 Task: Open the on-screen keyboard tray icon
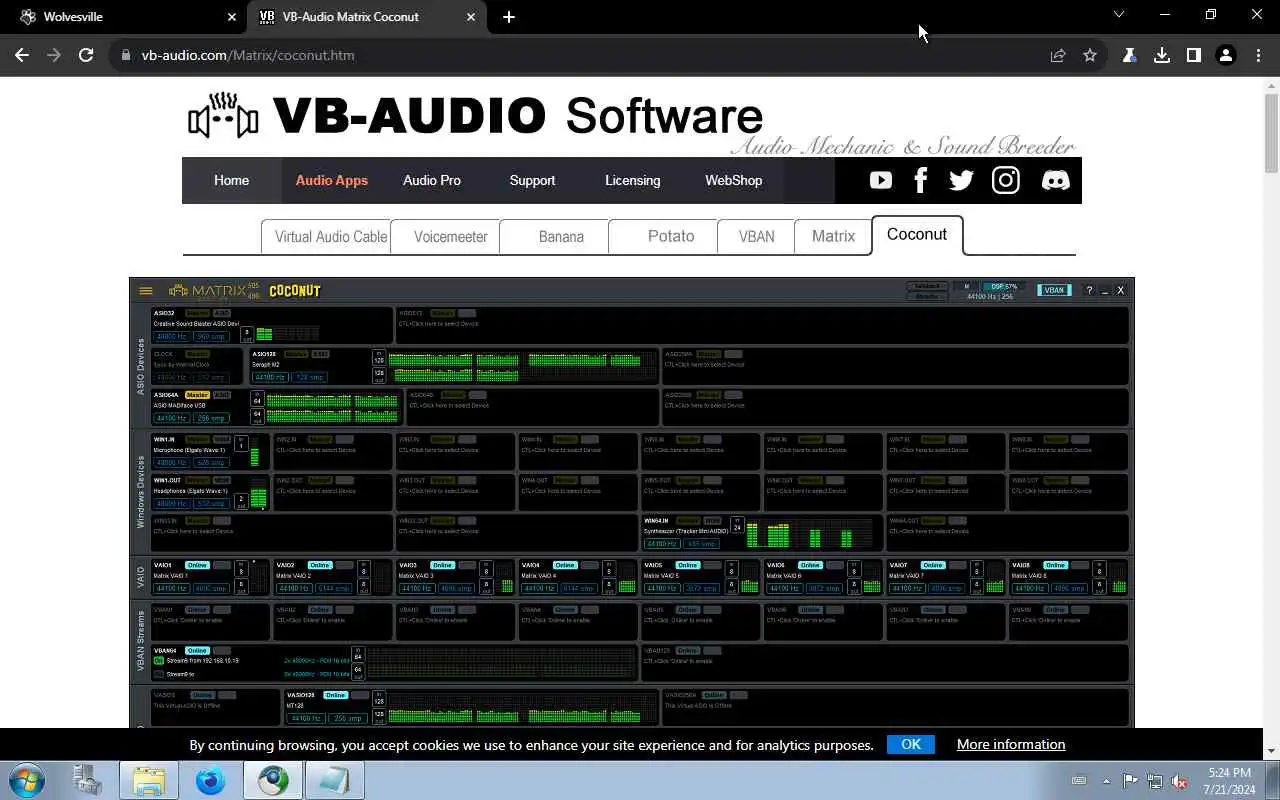pos(1079,781)
